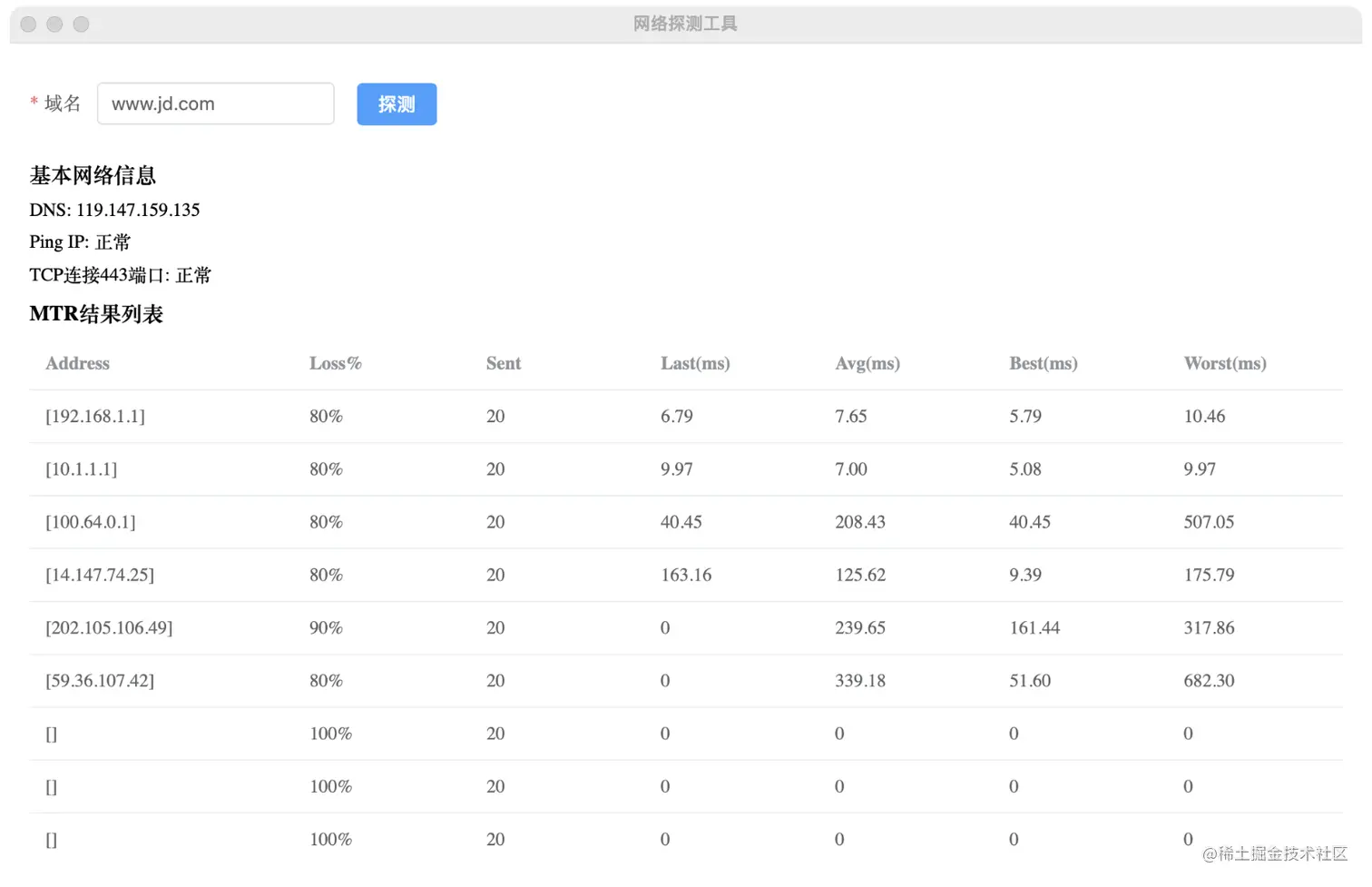The height and width of the screenshot is (887, 1372).
Task: Click the Ping IP: 正常 line
Action: pos(80,242)
